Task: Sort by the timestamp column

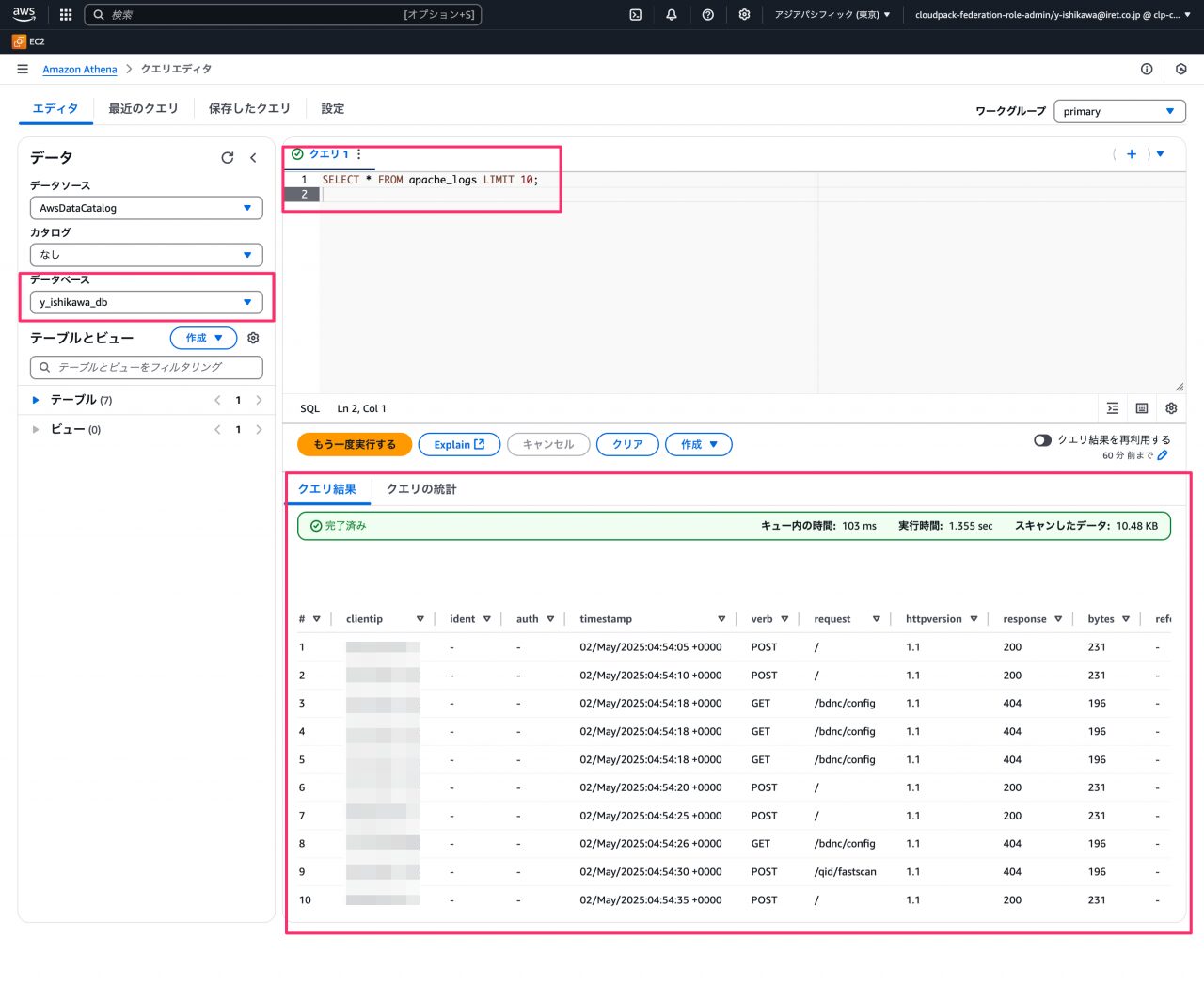Action: [x=721, y=619]
